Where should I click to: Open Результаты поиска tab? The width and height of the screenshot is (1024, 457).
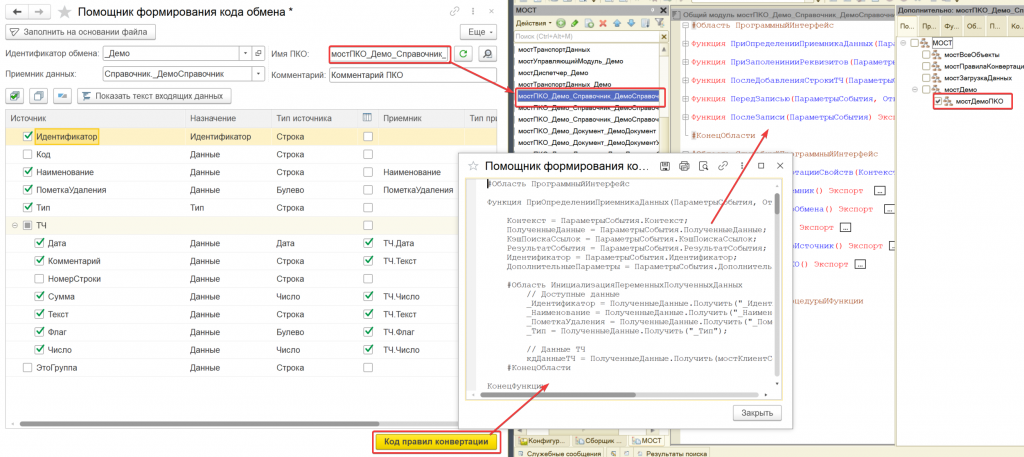click(669, 452)
